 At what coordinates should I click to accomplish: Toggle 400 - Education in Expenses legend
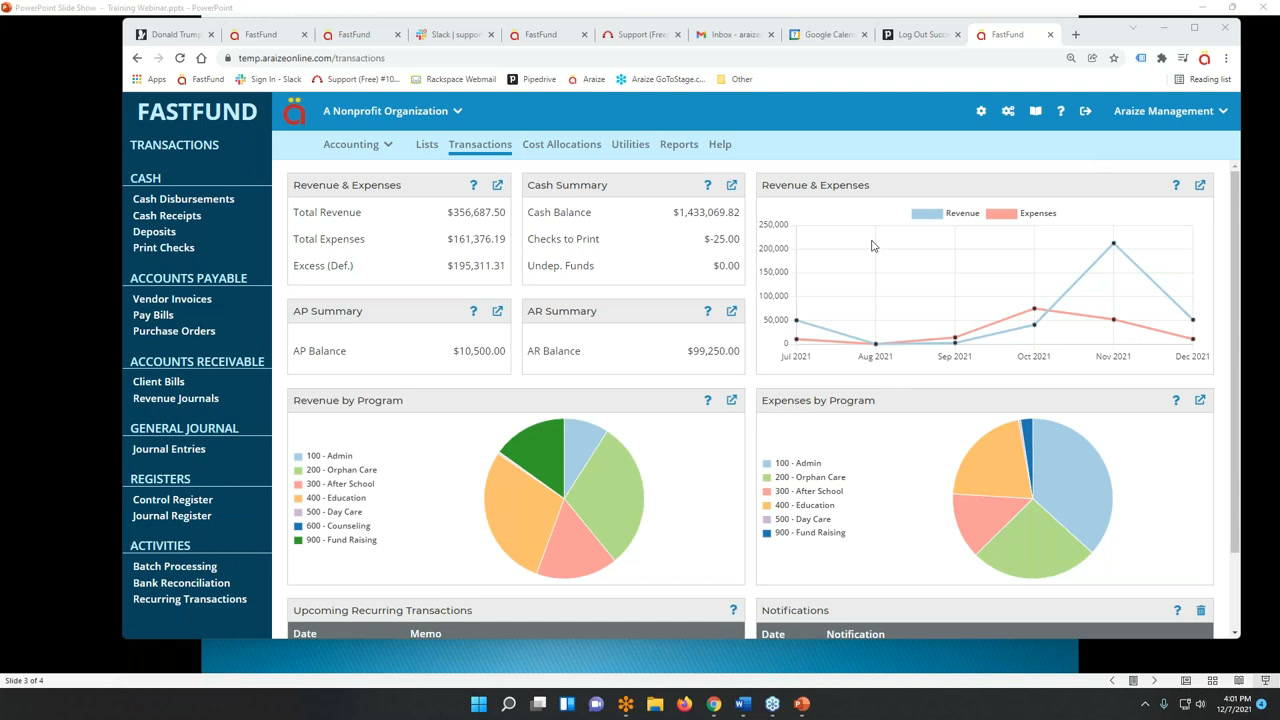[799, 505]
